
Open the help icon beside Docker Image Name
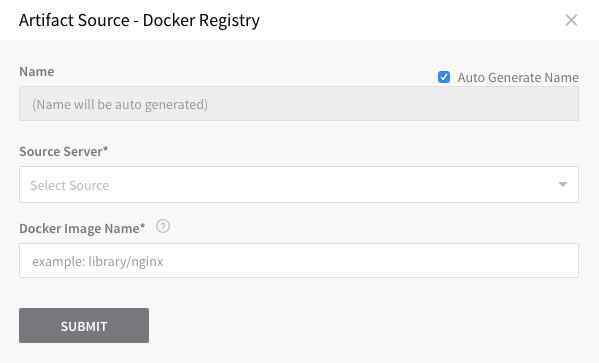tap(163, 227)
